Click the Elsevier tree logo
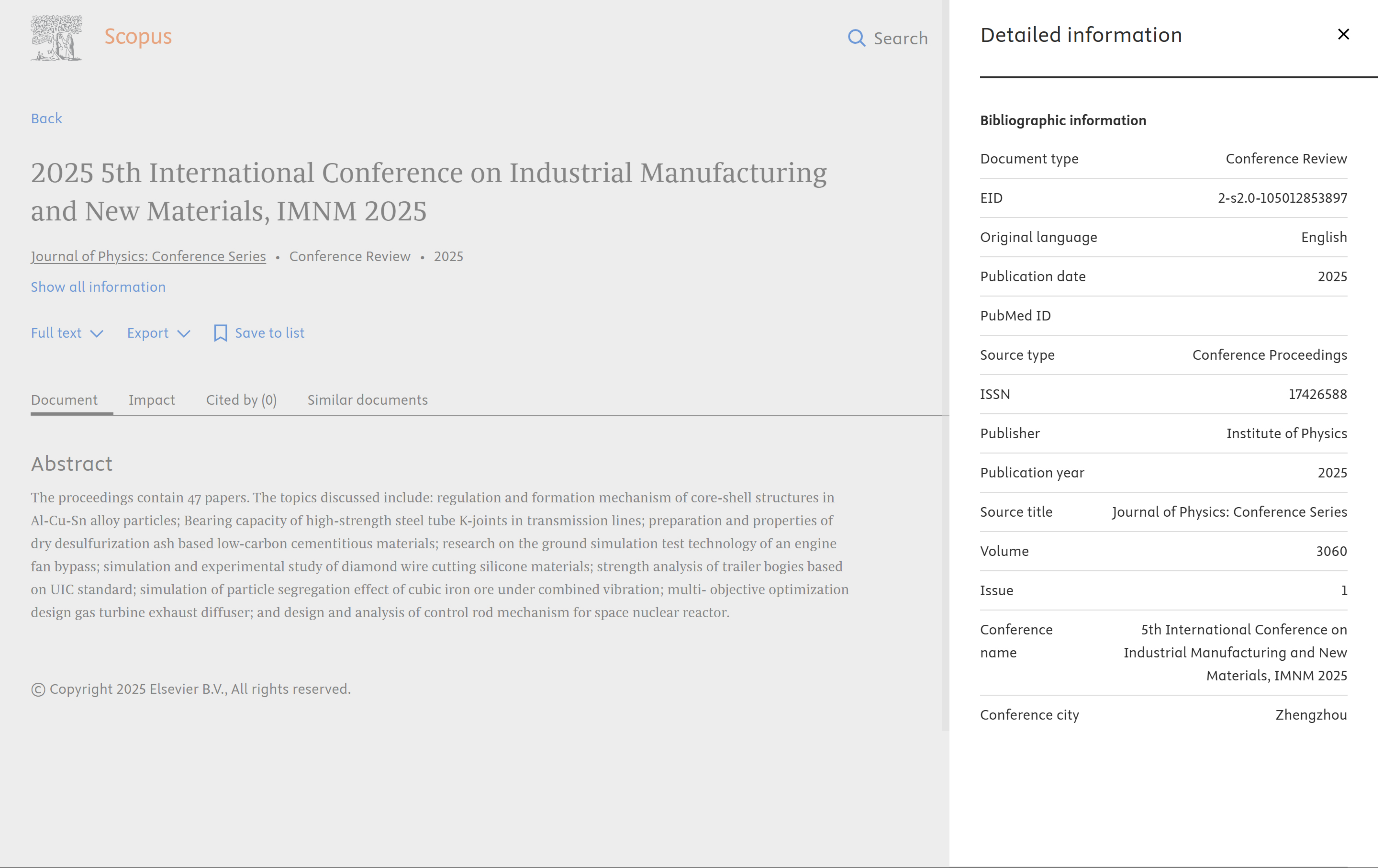Image resolution: width=1378 pixels, height=868 pixels. coord(56,38)
